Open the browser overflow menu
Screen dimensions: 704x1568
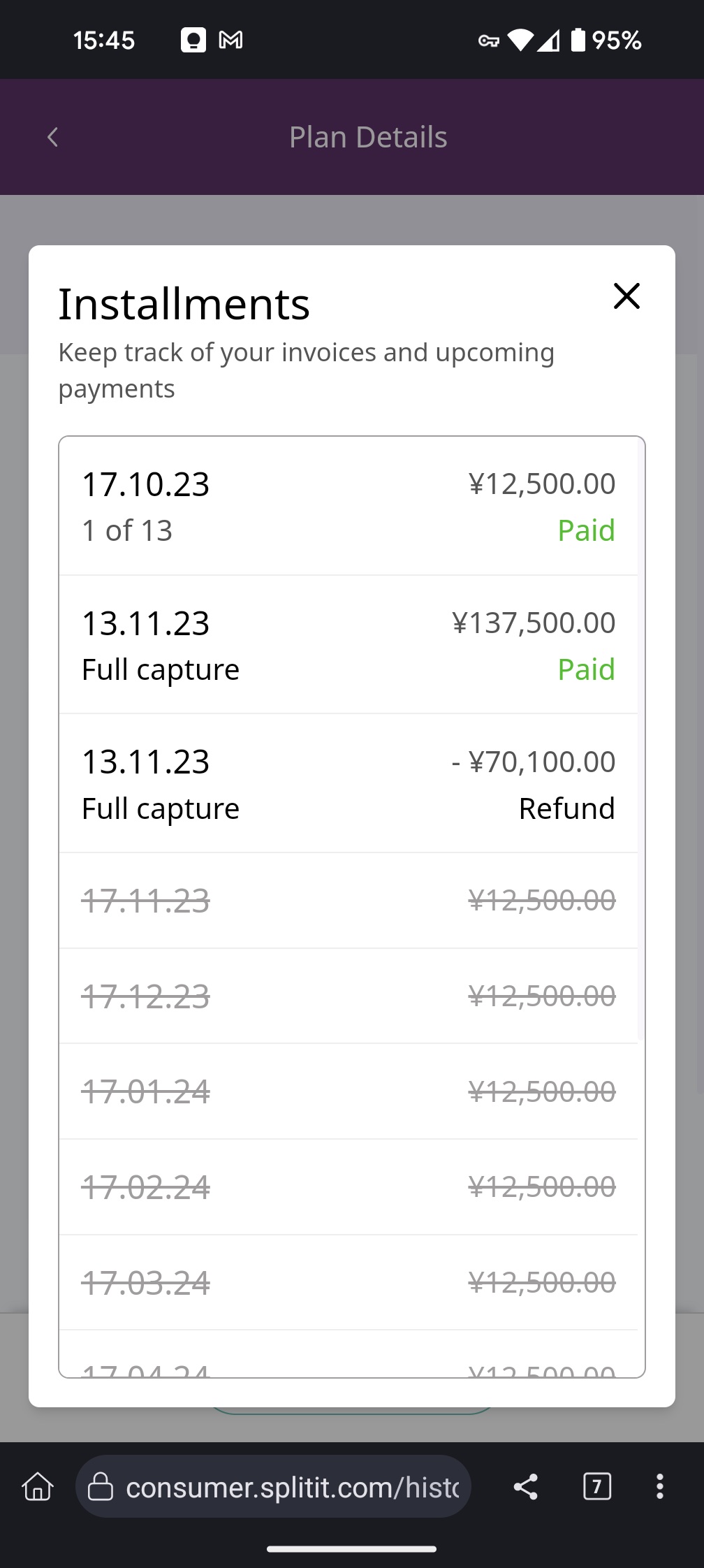[659, 1486]
